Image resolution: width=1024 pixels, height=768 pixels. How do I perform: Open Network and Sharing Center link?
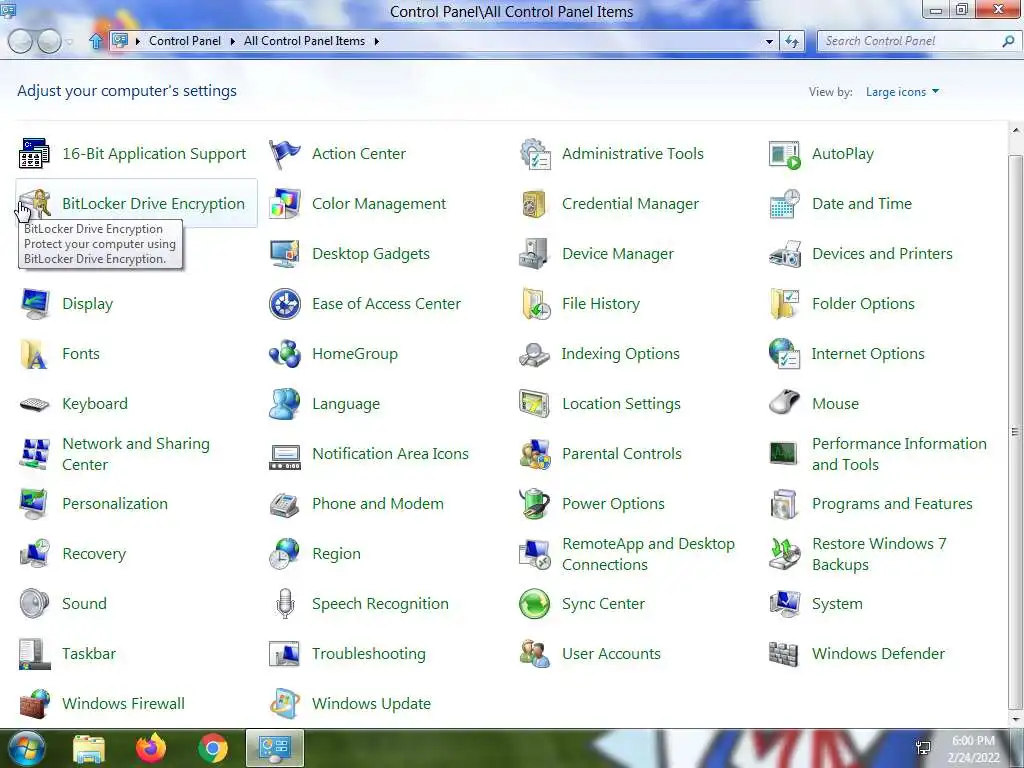[136, 454]
